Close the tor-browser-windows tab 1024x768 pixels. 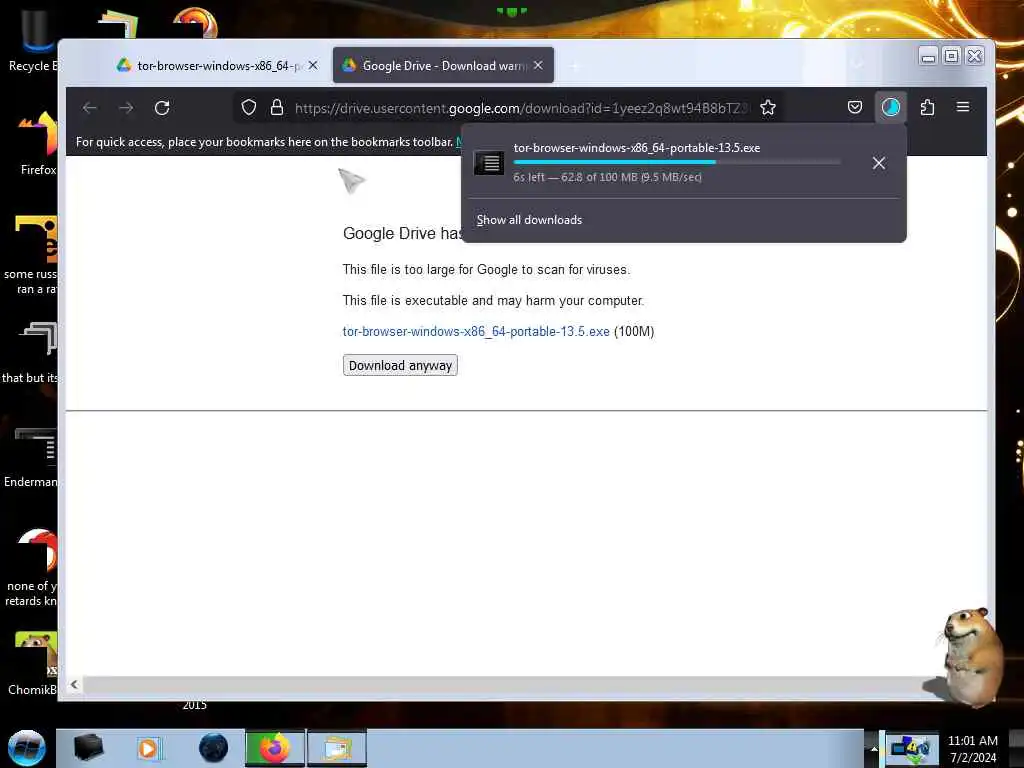(x=313, y=65)
